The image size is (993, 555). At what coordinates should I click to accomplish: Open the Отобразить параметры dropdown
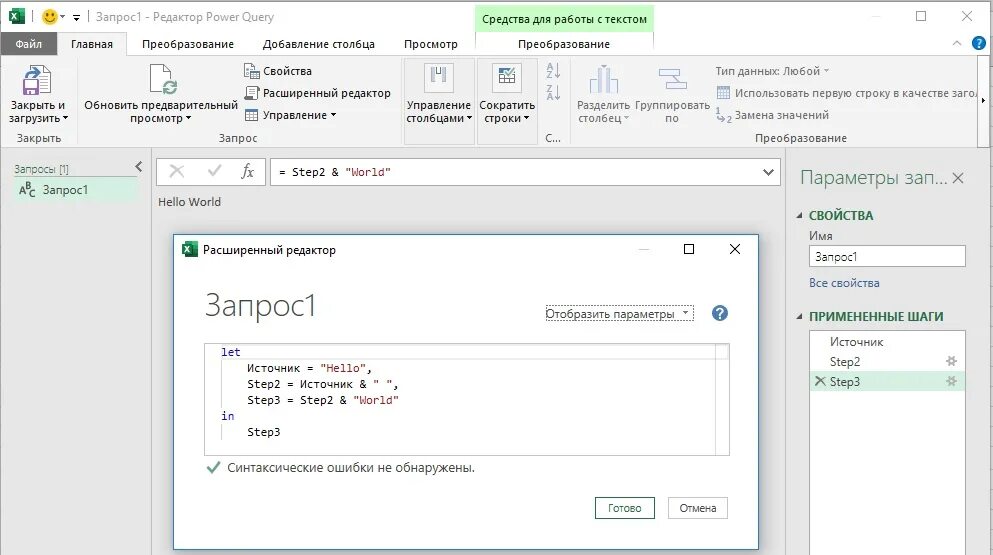(x=619, y=314)
